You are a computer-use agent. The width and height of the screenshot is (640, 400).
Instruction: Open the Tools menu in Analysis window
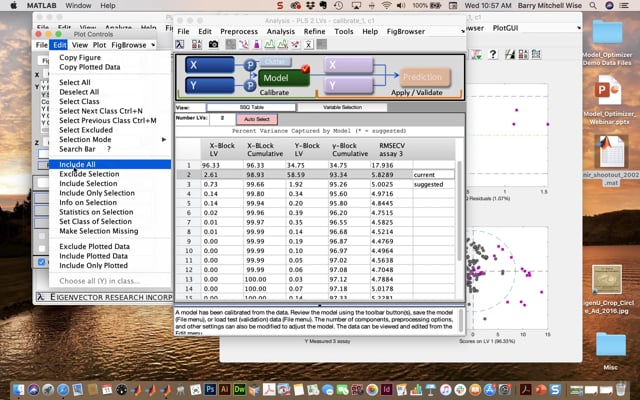[x=344, y=31]
